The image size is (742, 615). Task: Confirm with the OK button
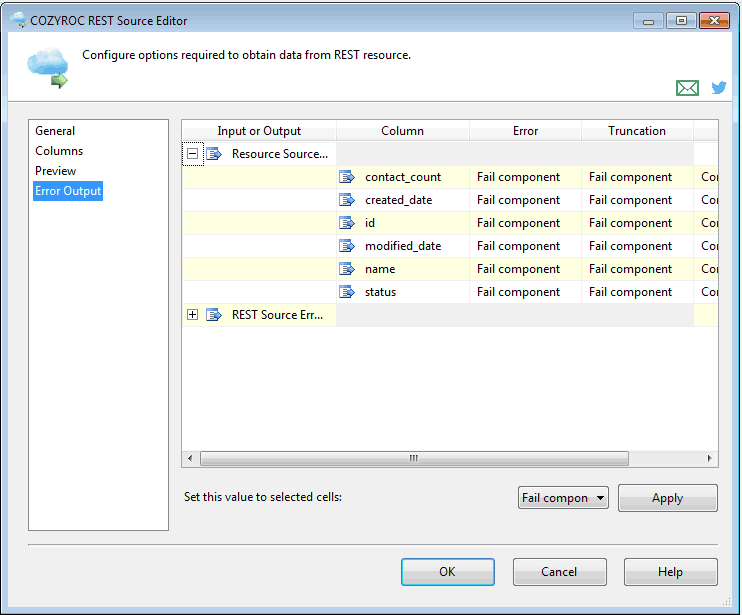tap(448, 572)
